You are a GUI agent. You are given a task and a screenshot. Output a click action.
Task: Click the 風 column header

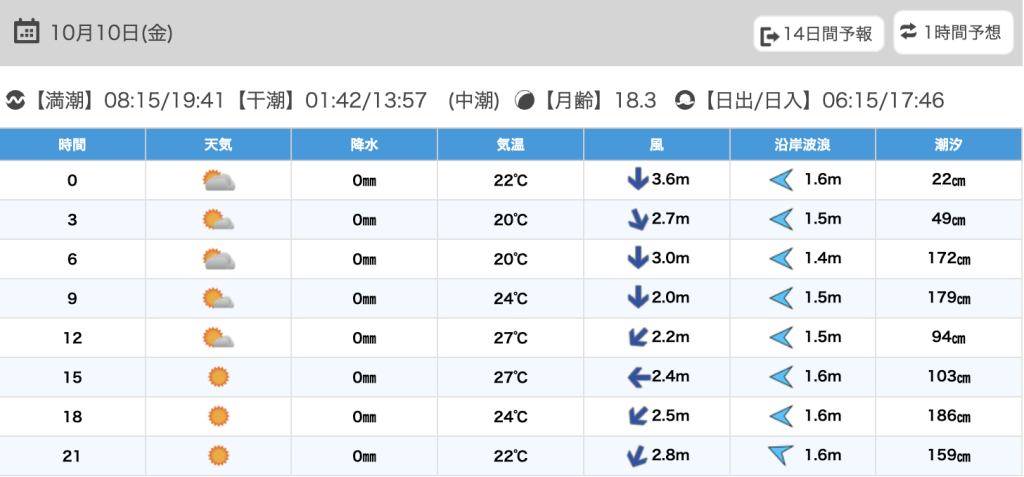(x=657, y=145)
